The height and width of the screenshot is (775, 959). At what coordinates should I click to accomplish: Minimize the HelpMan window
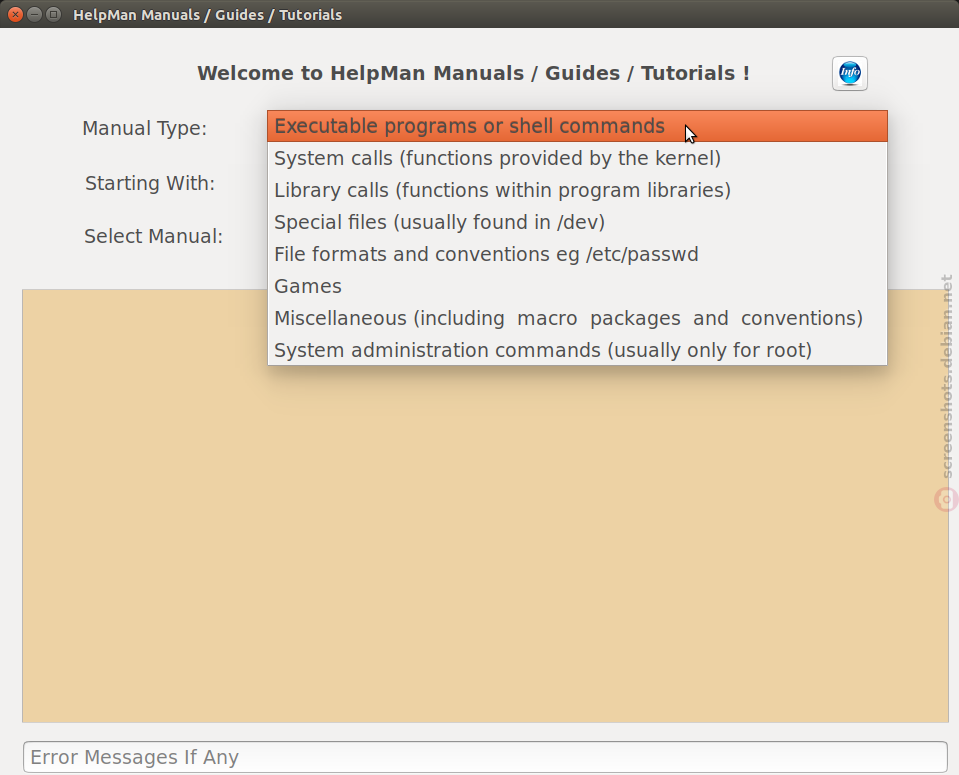34,14
